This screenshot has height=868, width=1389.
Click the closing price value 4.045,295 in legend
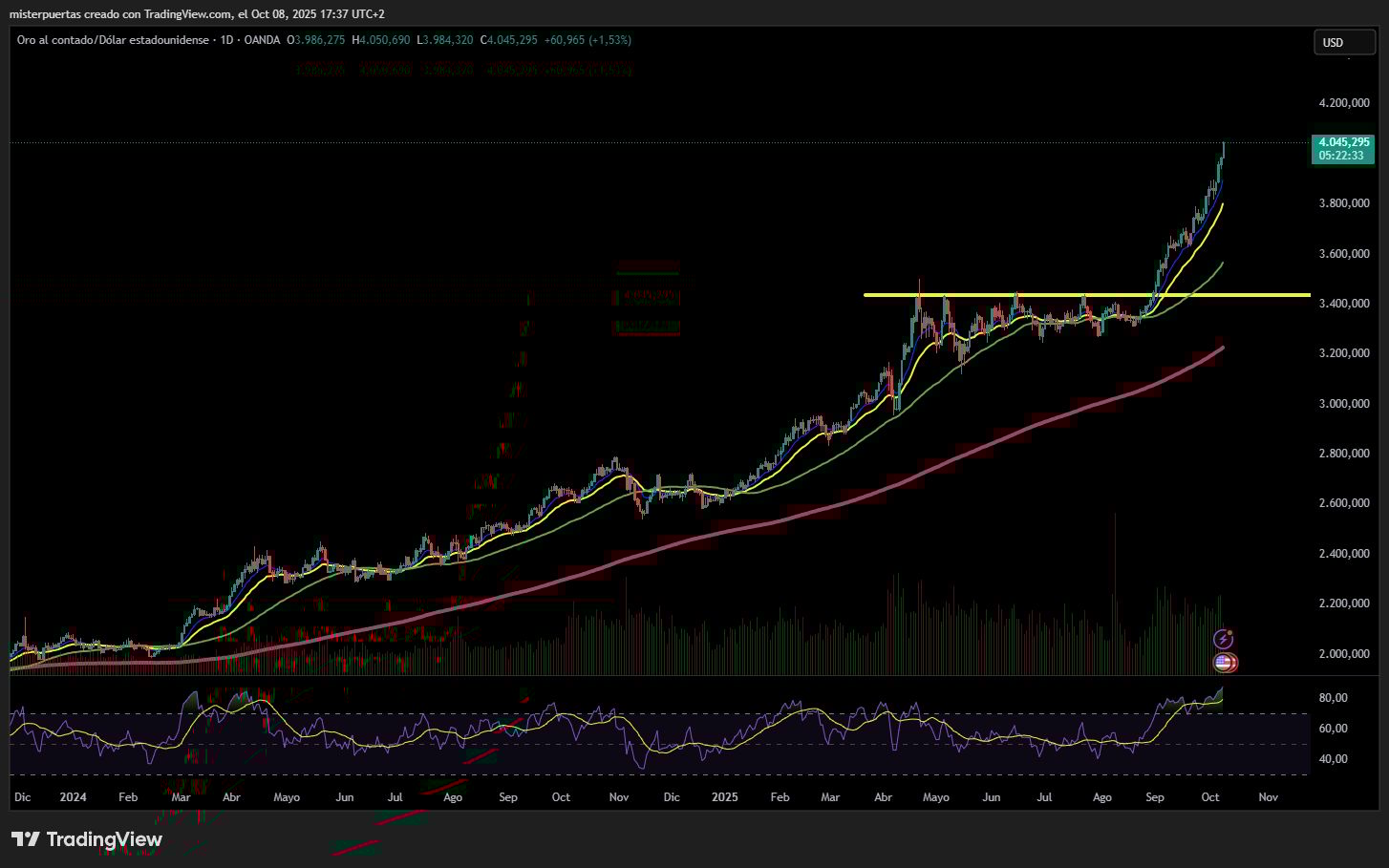click(x=512, y=40)
